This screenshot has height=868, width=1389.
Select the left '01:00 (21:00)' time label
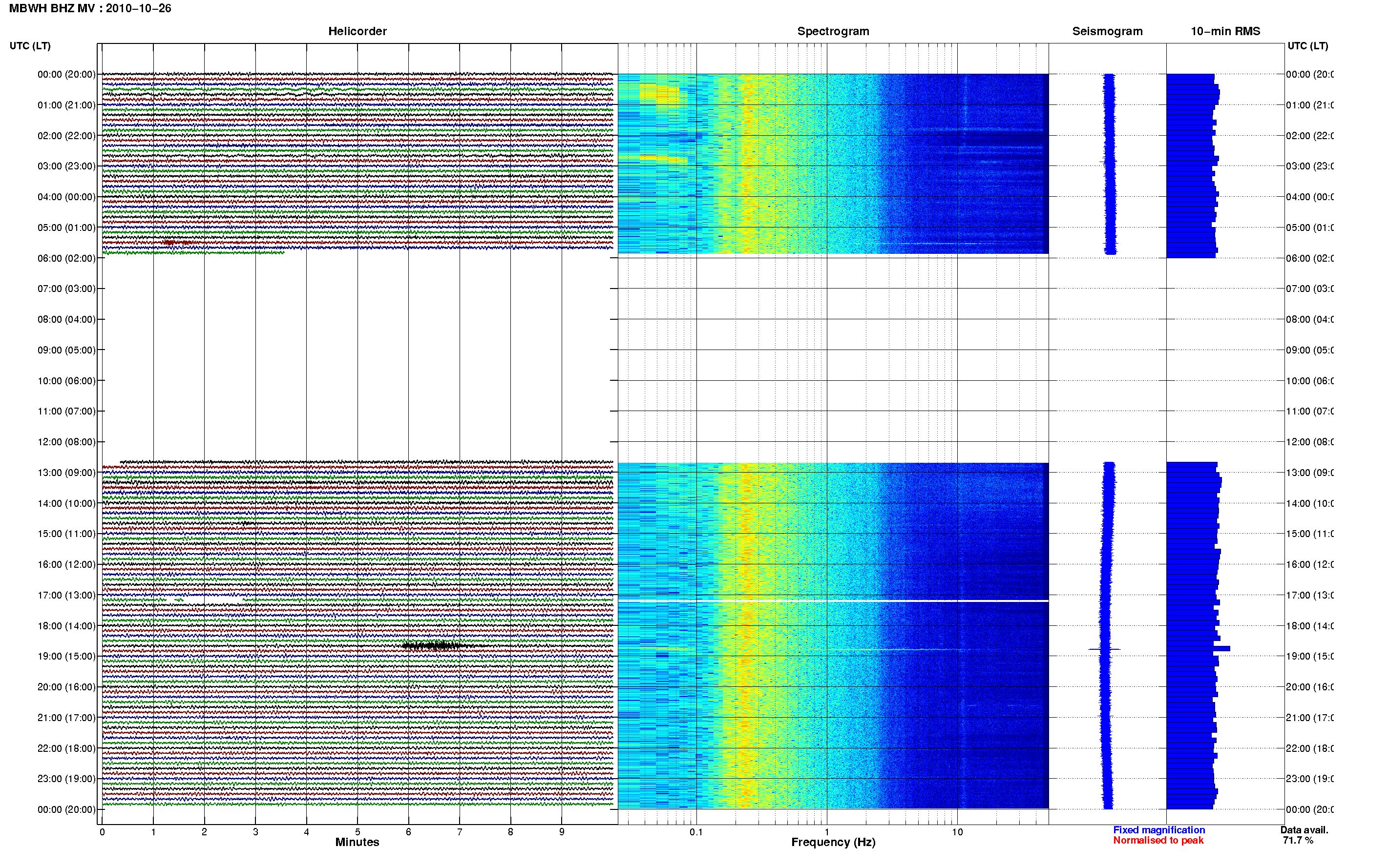tap(66, 105)
